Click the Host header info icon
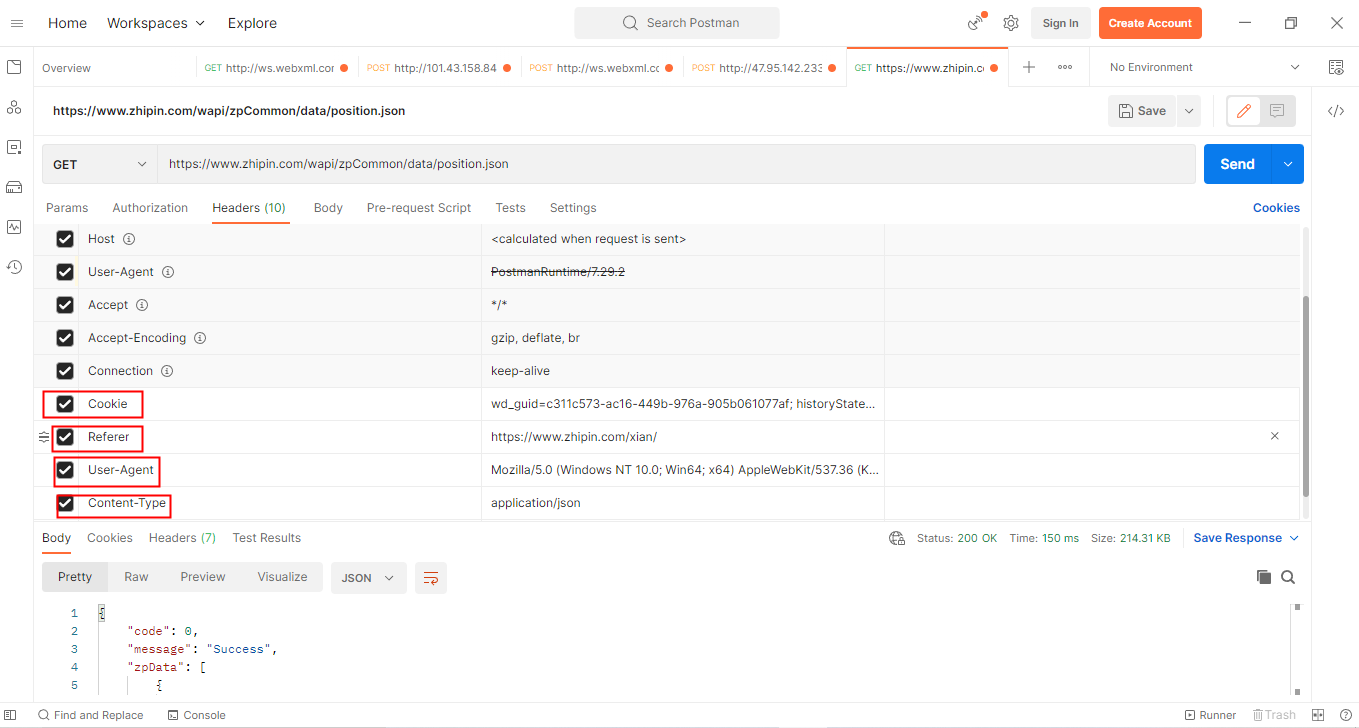 point(129,239)
